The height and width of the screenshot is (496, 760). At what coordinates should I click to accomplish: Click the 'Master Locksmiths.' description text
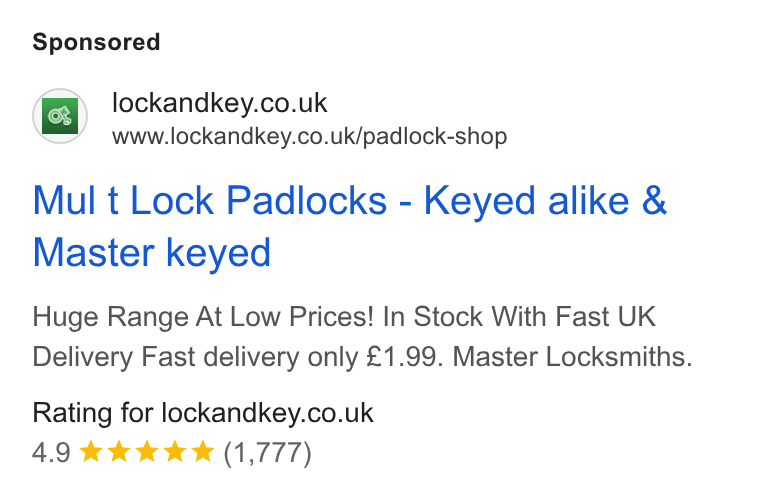[x=572, y=357]
